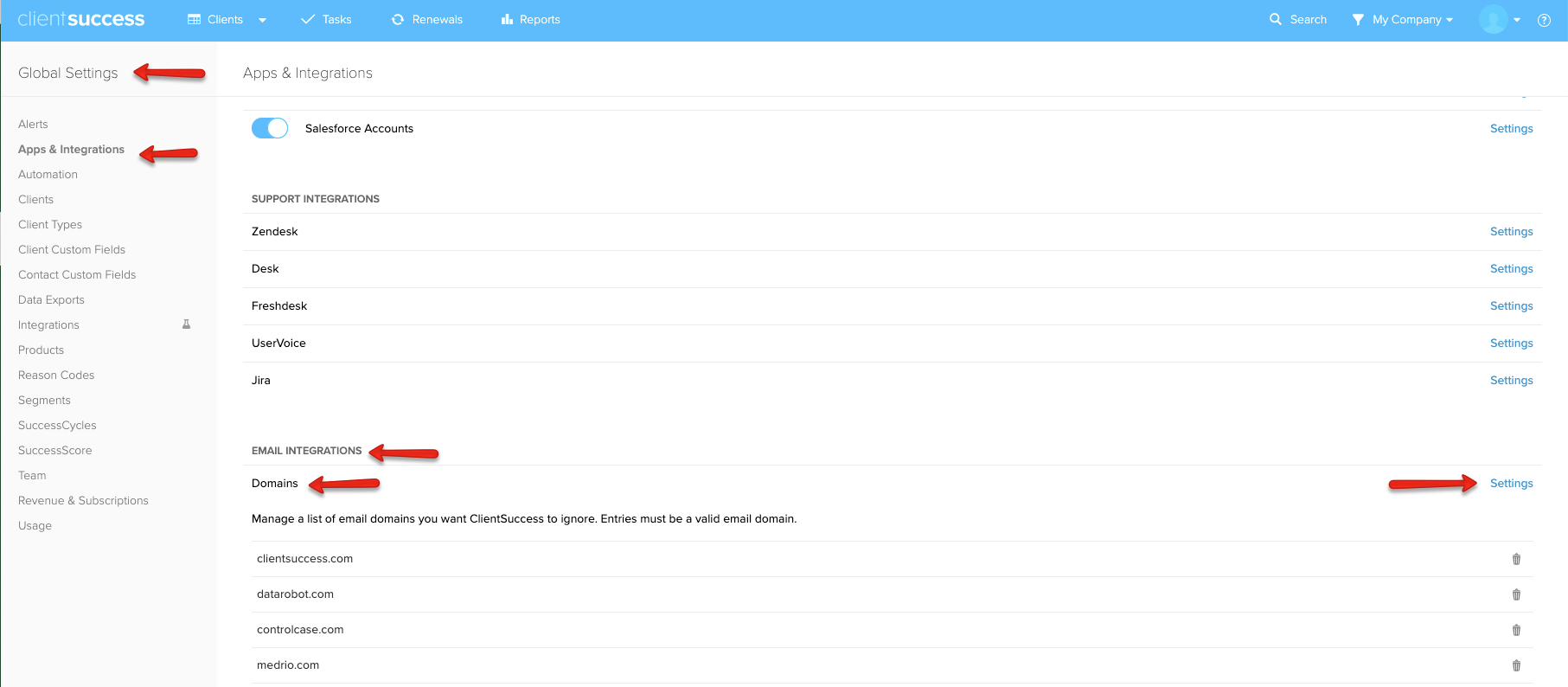The width and height of the screenshot is (1568, 687).
Task: Select Client Types in sidebar
Action: pos(50,224)
